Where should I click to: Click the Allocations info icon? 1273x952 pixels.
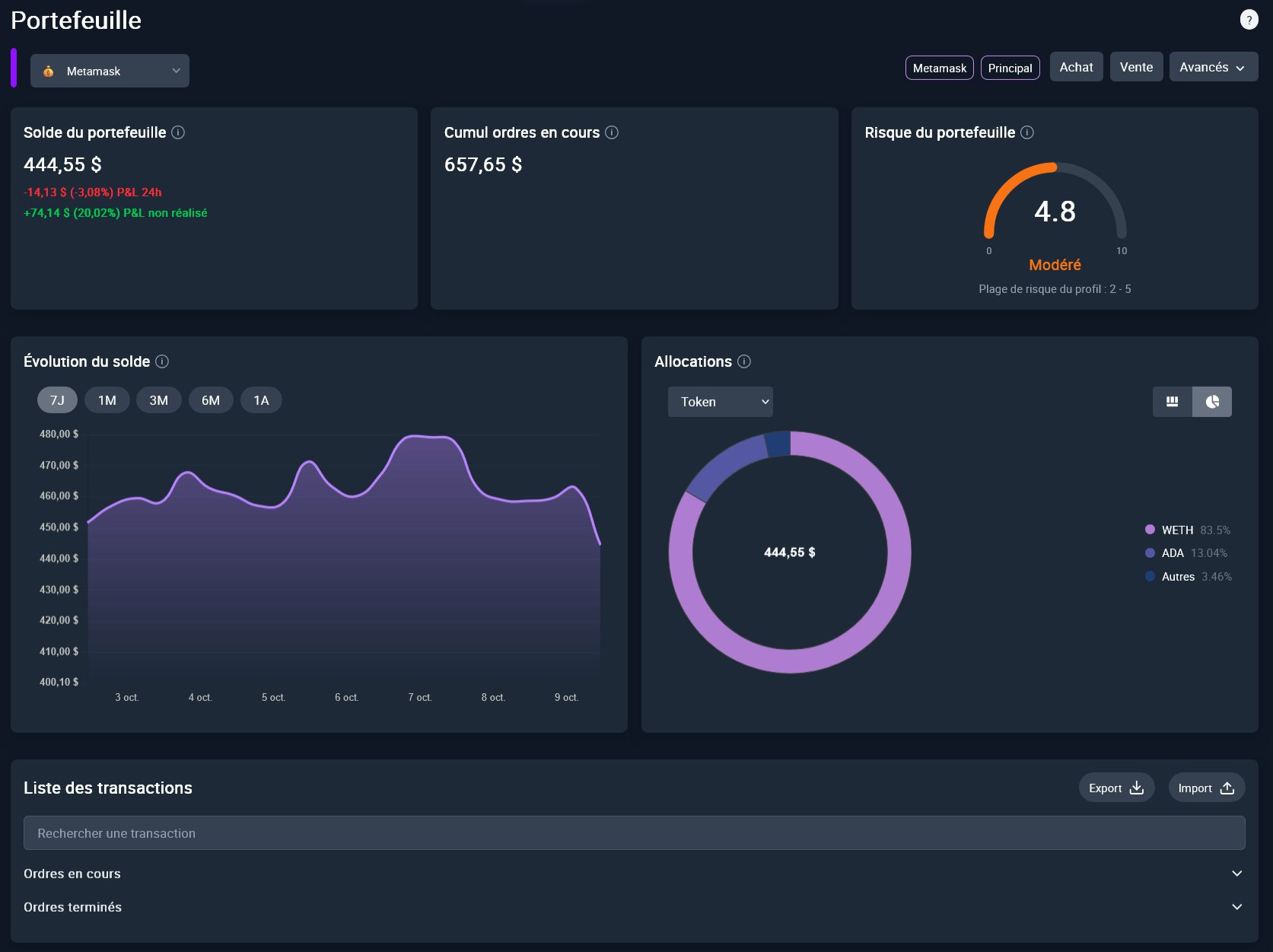pos(743,361)
